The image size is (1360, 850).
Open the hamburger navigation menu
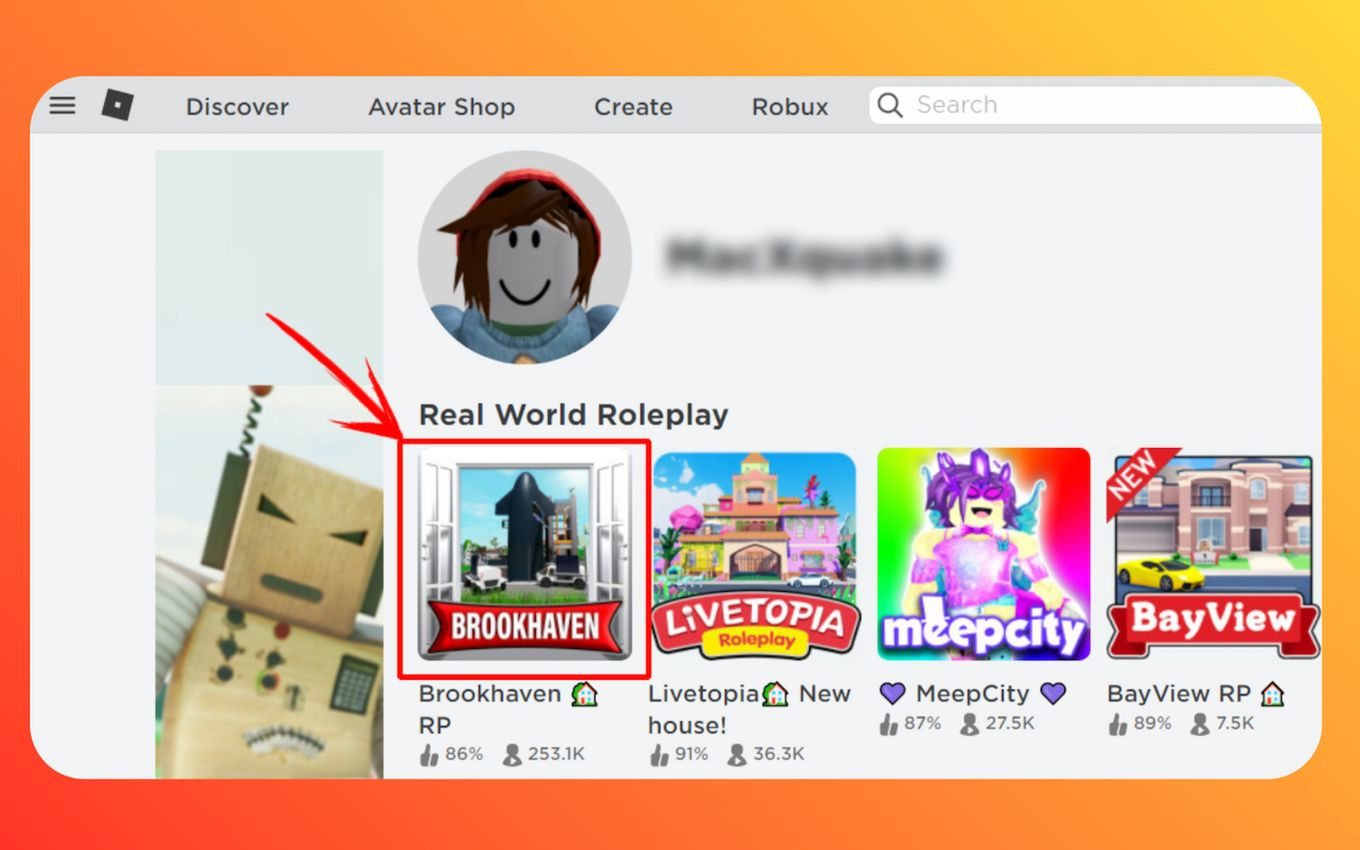(x=62, y=105)
